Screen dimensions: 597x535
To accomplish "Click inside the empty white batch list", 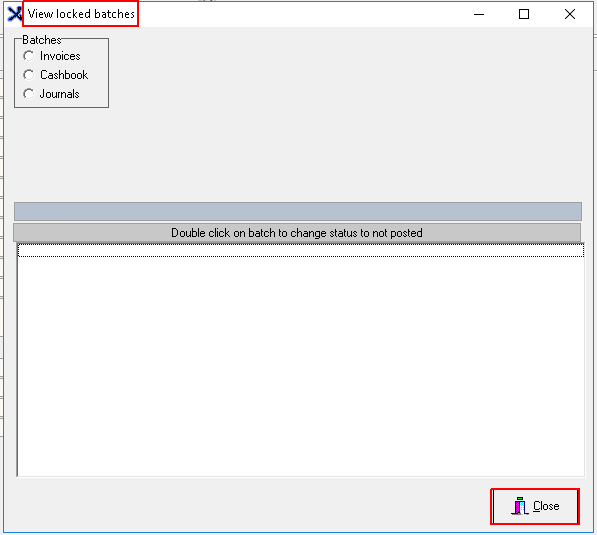I will pyautogui.click(x=300, y=366).
